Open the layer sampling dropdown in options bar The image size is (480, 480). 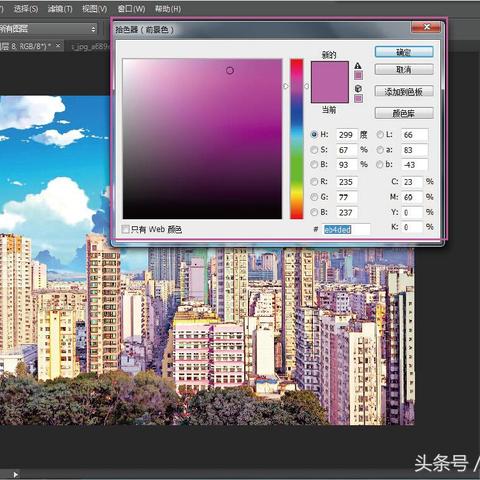coord(49,29)
